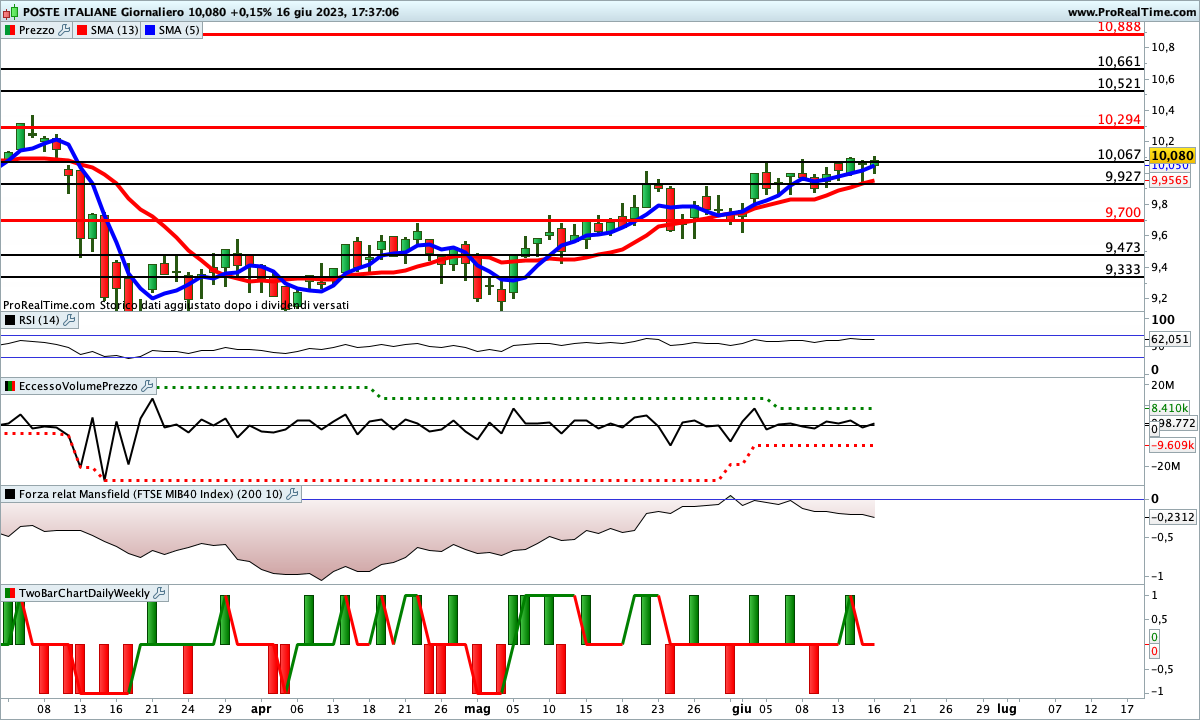Click the 62,051 RSI value tag
This screenshot has width=1200, height=720.
[1170, 339]
